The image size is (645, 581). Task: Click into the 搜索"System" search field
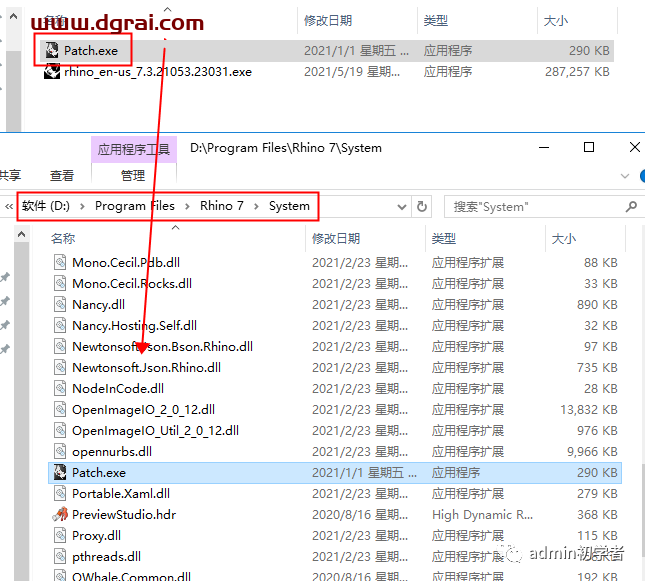(535, 206)
